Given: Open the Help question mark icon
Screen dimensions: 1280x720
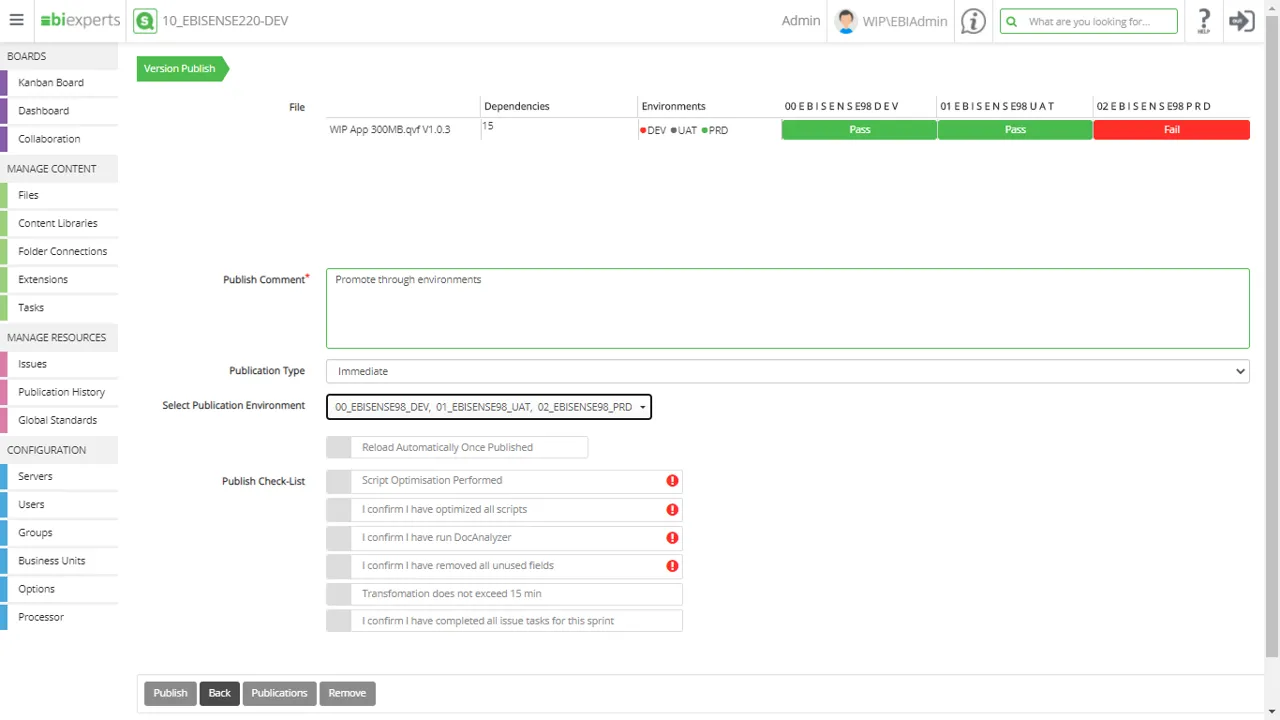Looking at the screenshot, I should coord(1204,21).
